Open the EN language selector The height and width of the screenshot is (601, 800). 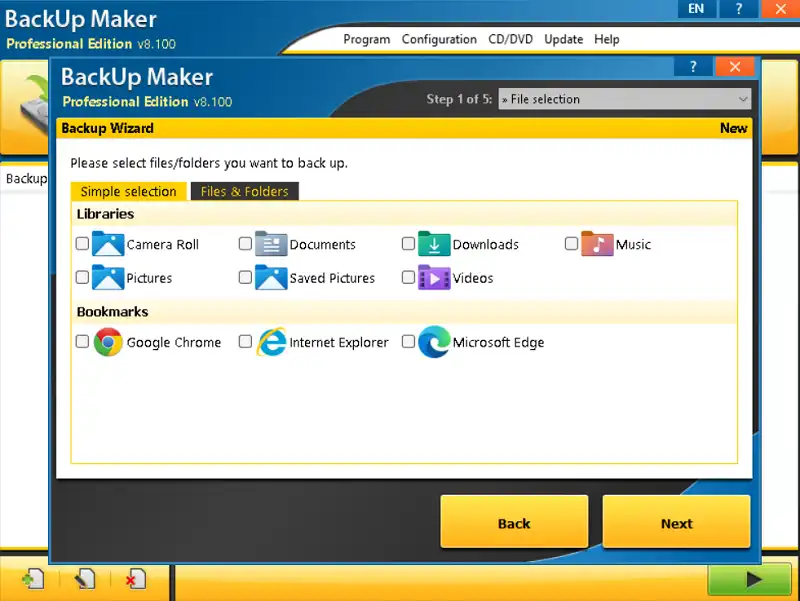(697, 9)
